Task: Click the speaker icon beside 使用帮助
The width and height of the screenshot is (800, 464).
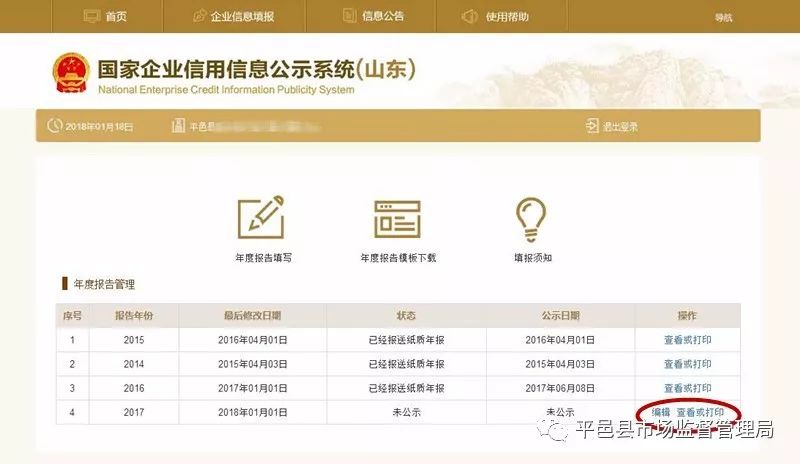Action: pyautogui.click(x=470, y=16)
